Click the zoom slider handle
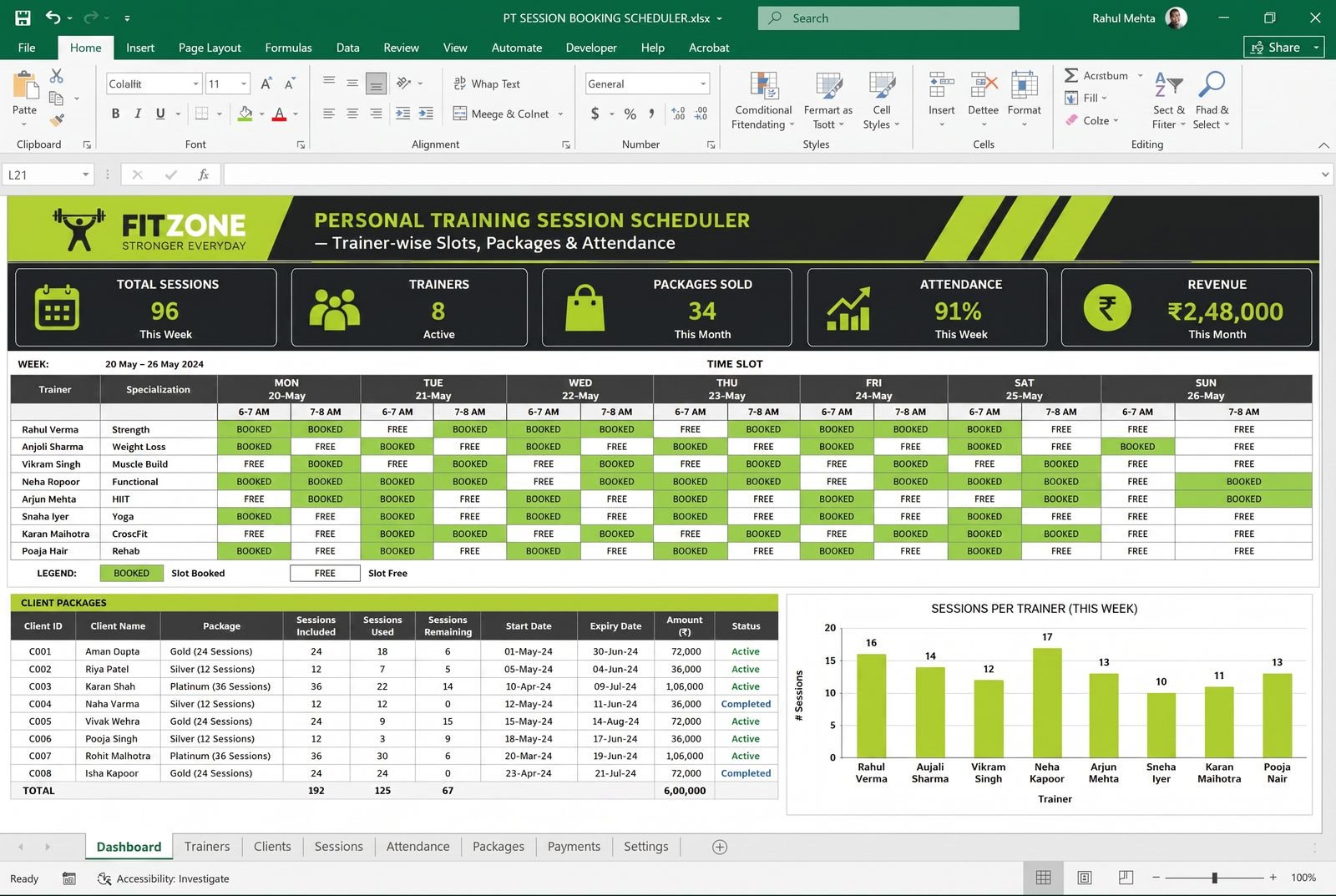The width and height of the screenshot is (1336, 896). tap(1215, 878)
